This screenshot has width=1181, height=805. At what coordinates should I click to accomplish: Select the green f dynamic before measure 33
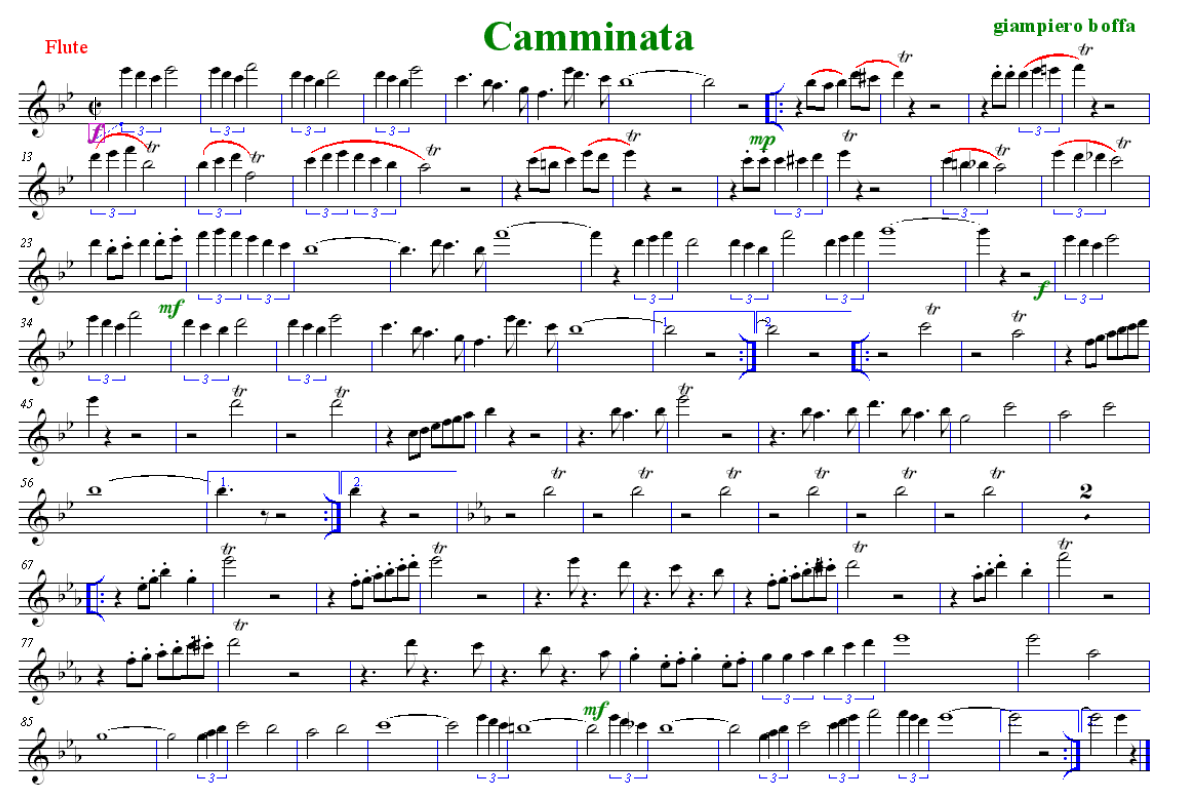(x=1042, y=289)
